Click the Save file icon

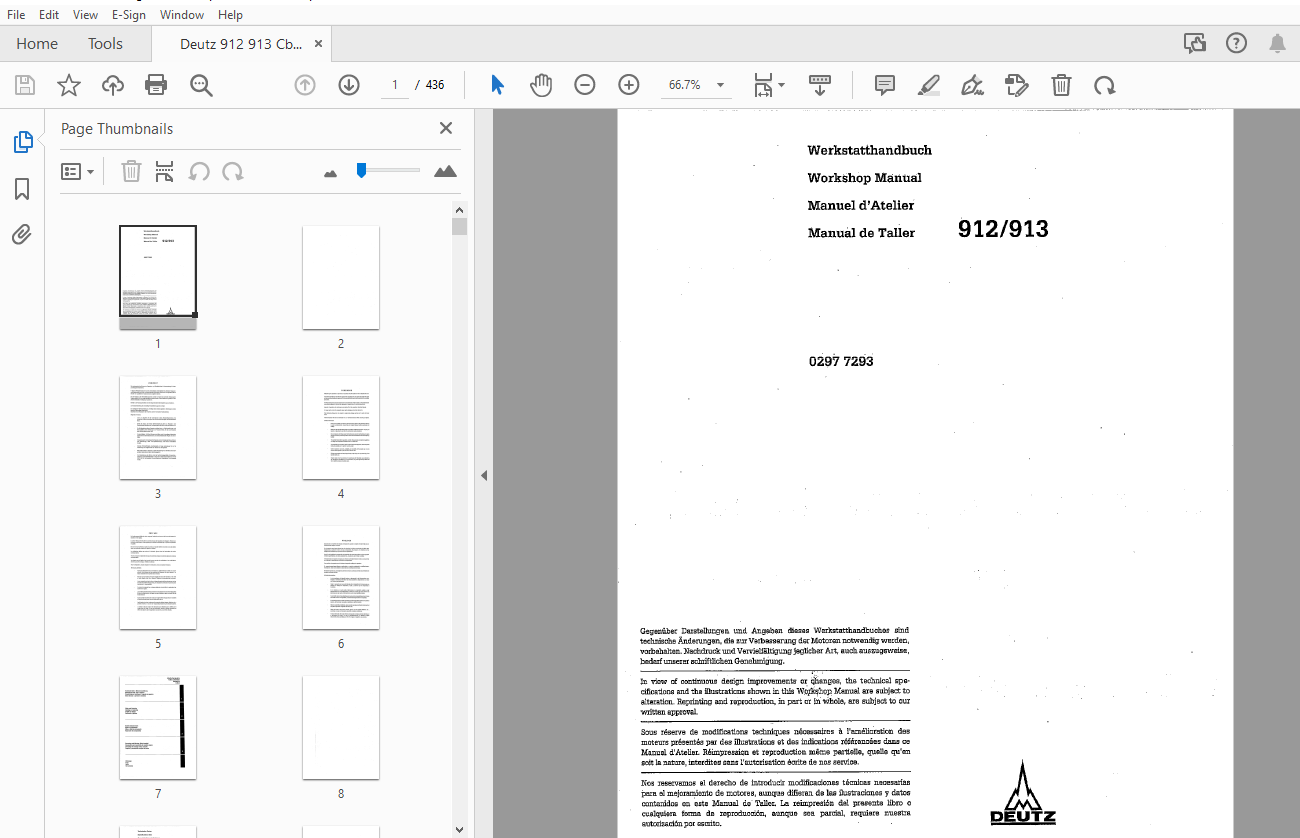(x=25, y=85)
